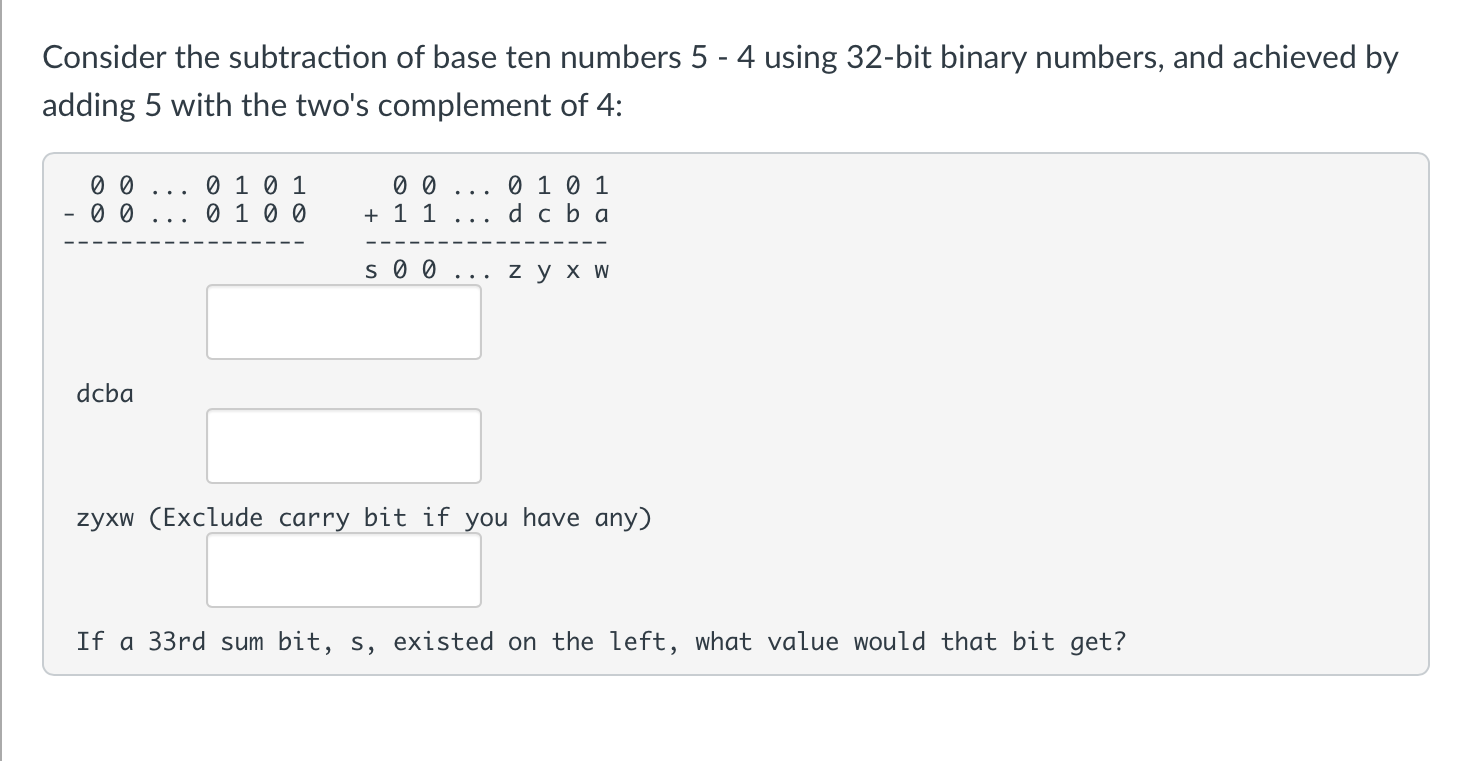Select the s 0 0 sum row text
The width and height of the screenshot is (1462, 761).
487,269
